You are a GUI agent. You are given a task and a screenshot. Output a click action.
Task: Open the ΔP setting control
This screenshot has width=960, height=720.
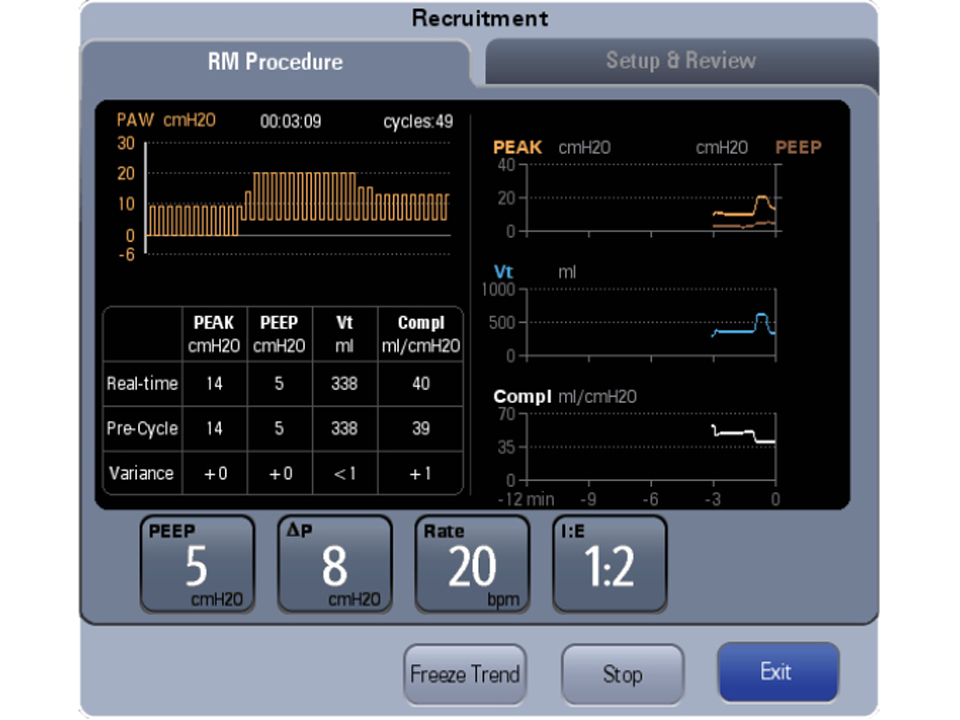[334, 562]
